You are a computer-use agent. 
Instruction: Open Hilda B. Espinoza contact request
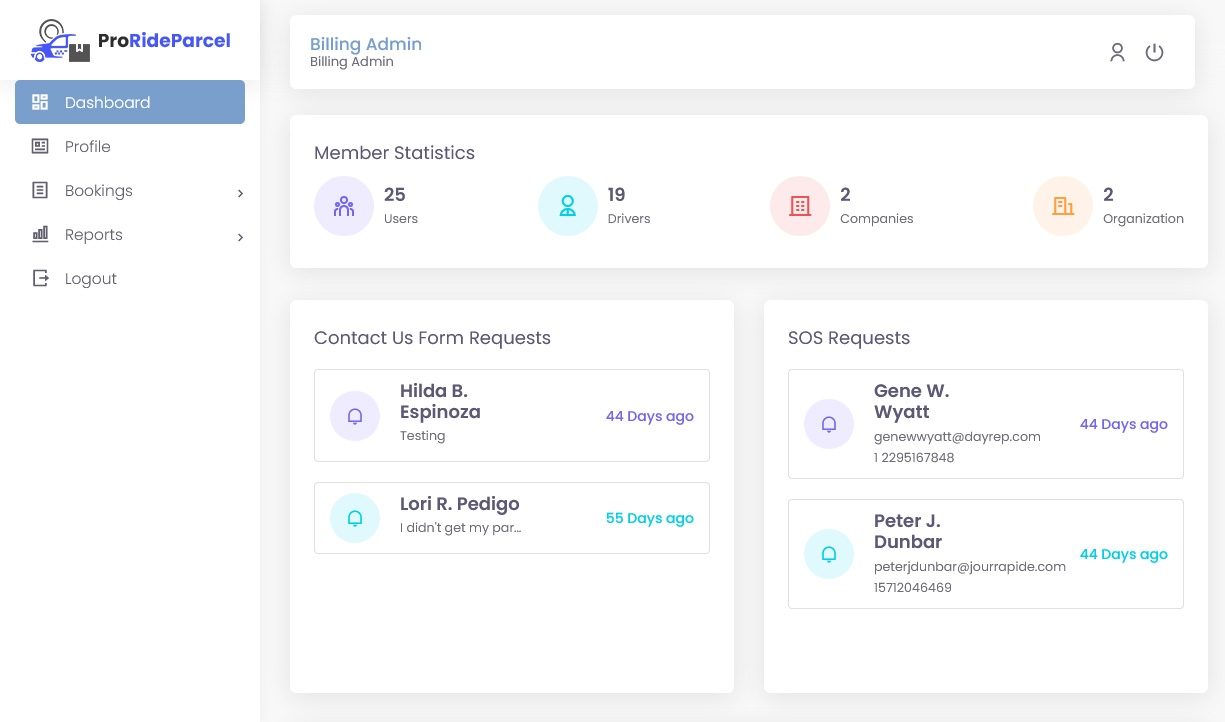point(512,415)
